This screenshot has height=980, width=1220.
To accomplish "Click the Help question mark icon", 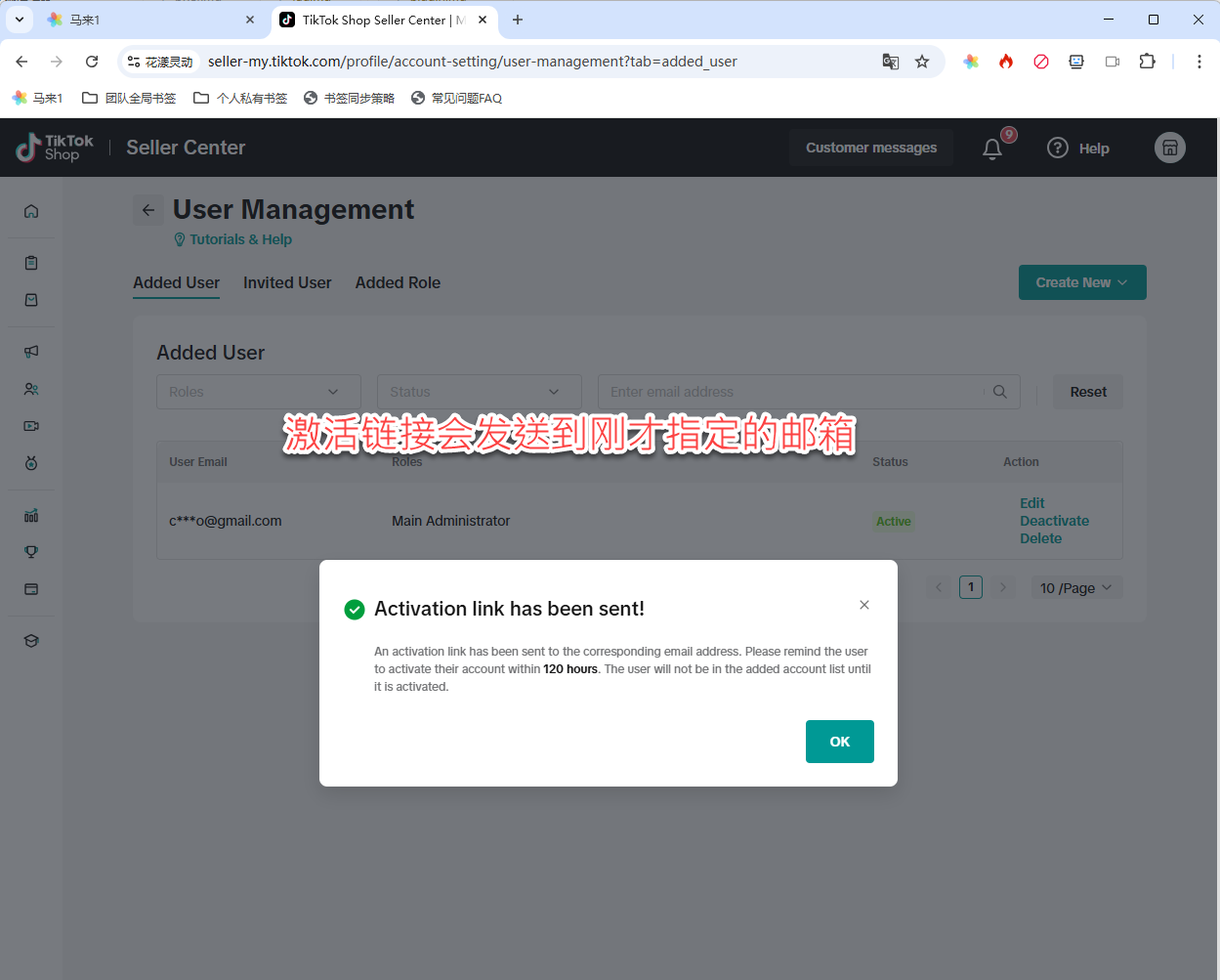I will coord(1058,148).
